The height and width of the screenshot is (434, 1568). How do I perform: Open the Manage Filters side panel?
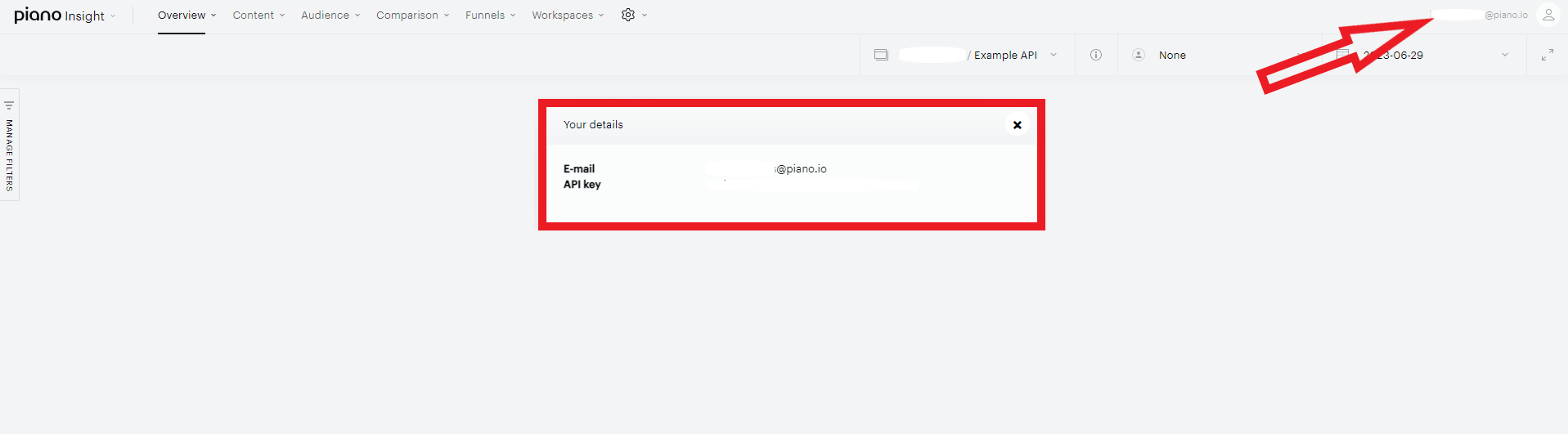click(x=9, y=145)
